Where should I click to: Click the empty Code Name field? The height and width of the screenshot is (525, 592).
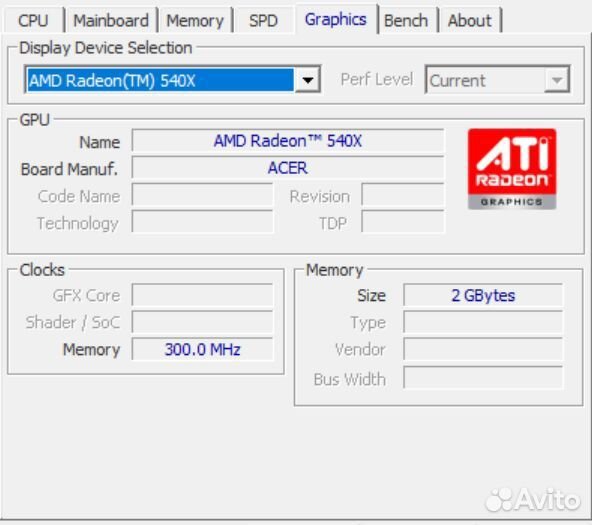coord(202,195)
